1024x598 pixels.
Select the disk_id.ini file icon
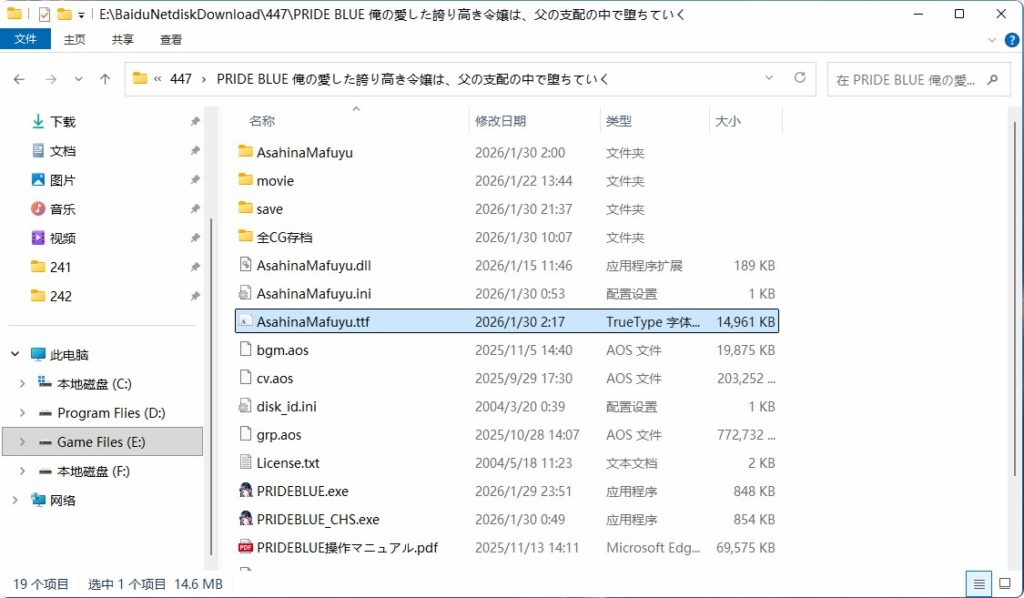tap(246, 406)
